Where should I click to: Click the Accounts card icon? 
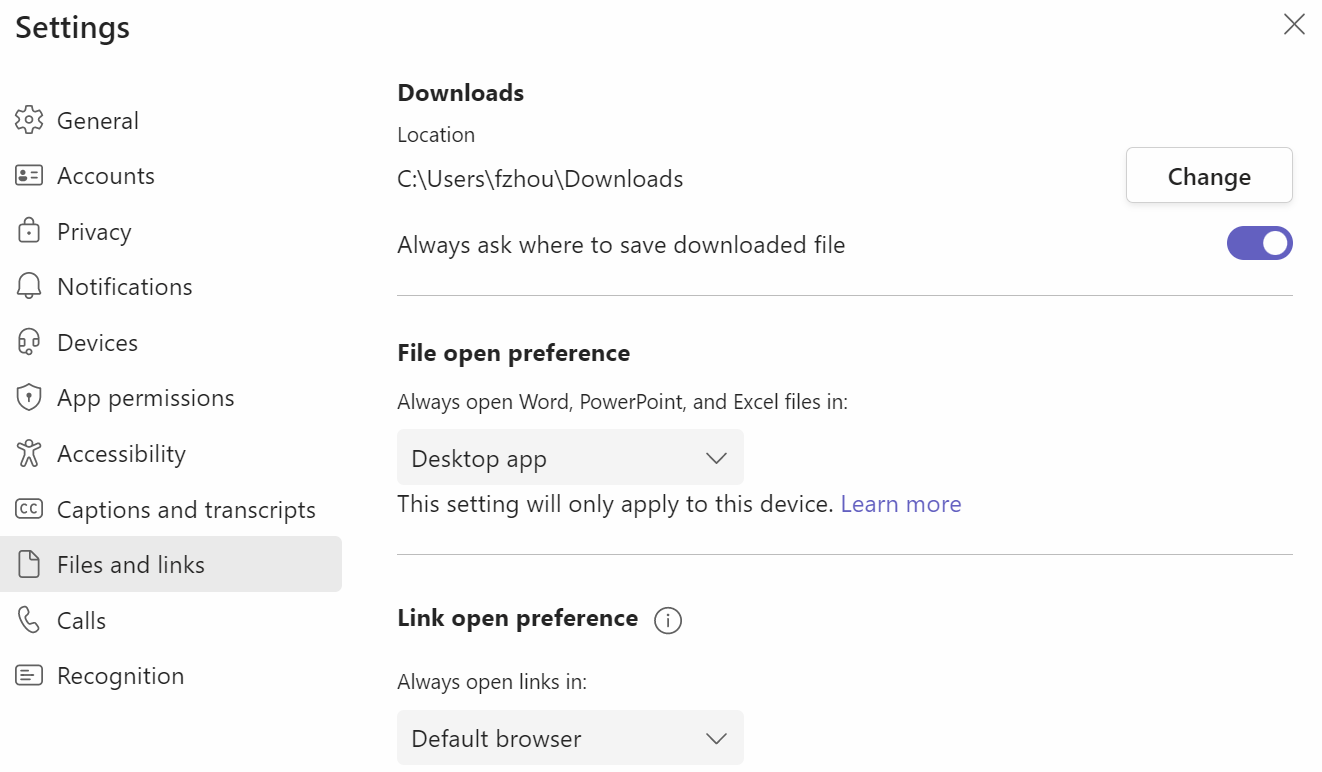(x=29, y=176)
